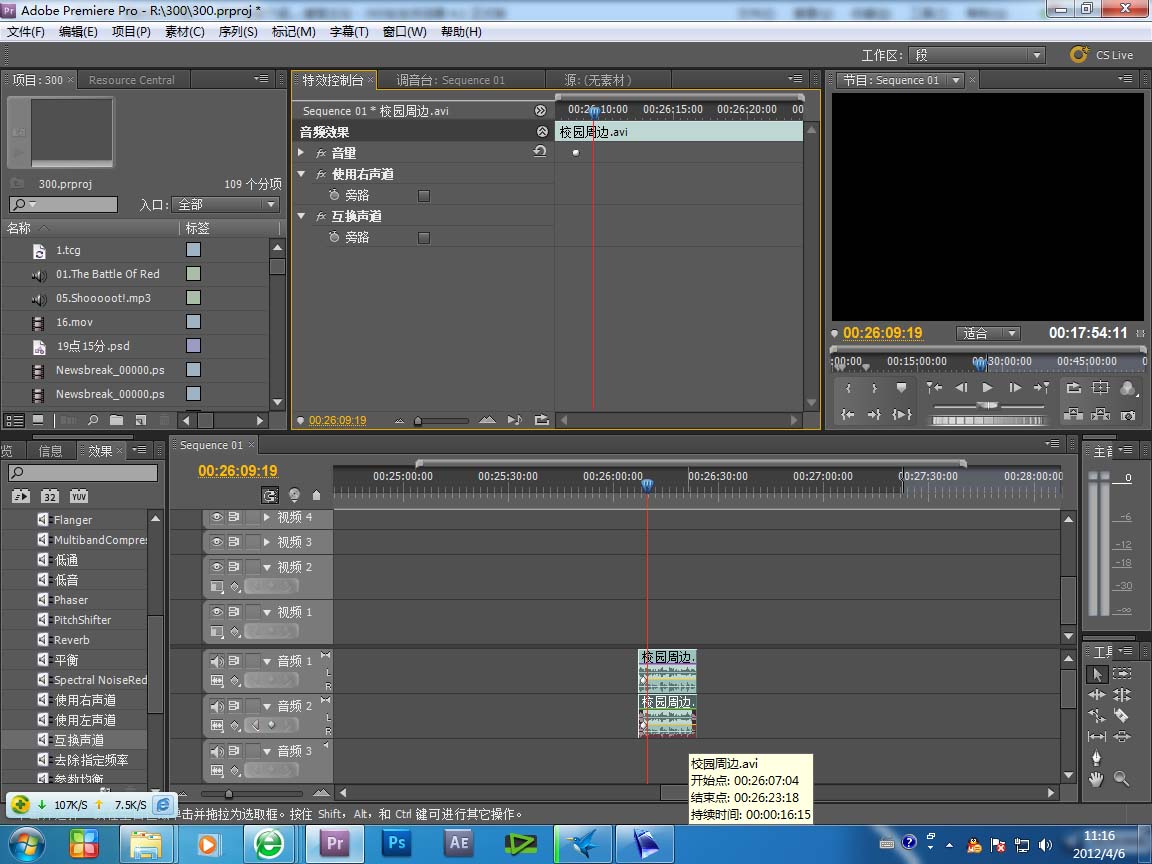The width and height of the screenshot is (1152, 864).
Task: Click the Lift button in program monitor
Action: pos(1073,415)
